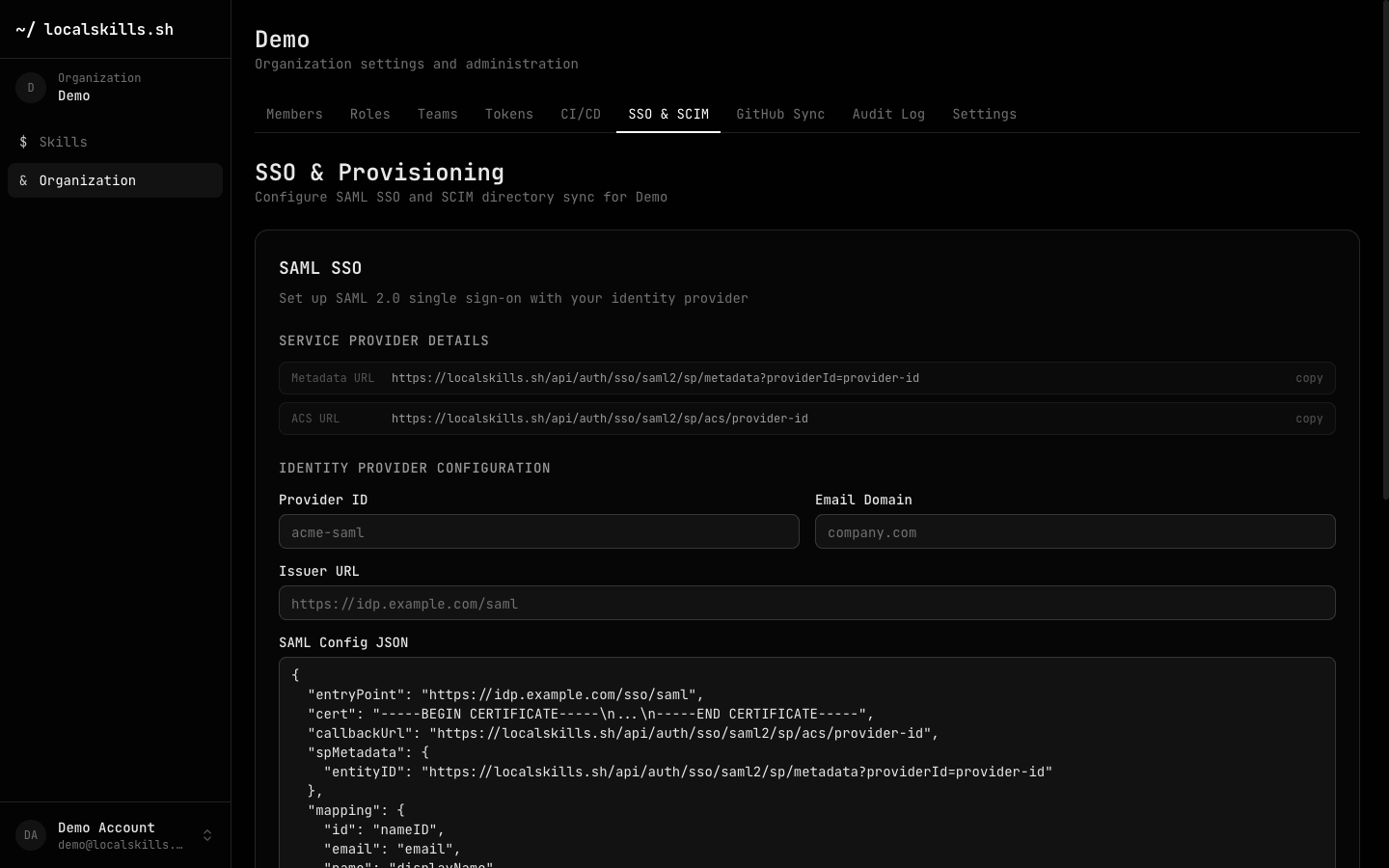Open the Skills sidebar item

tap(115, 142)
